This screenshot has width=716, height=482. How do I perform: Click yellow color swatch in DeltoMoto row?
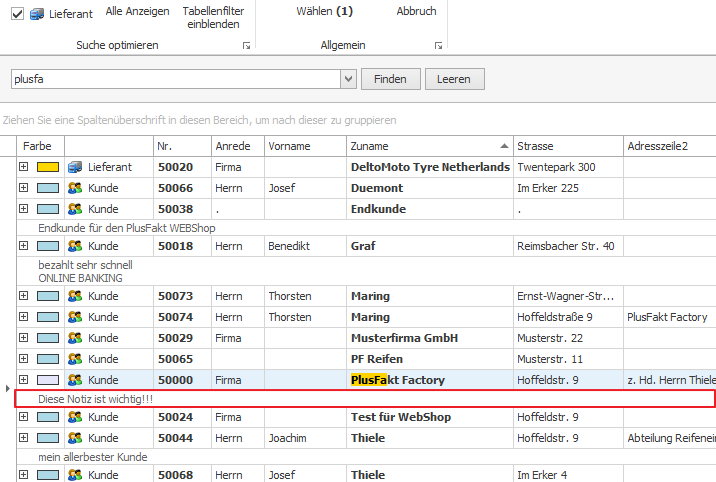[48, 167]
